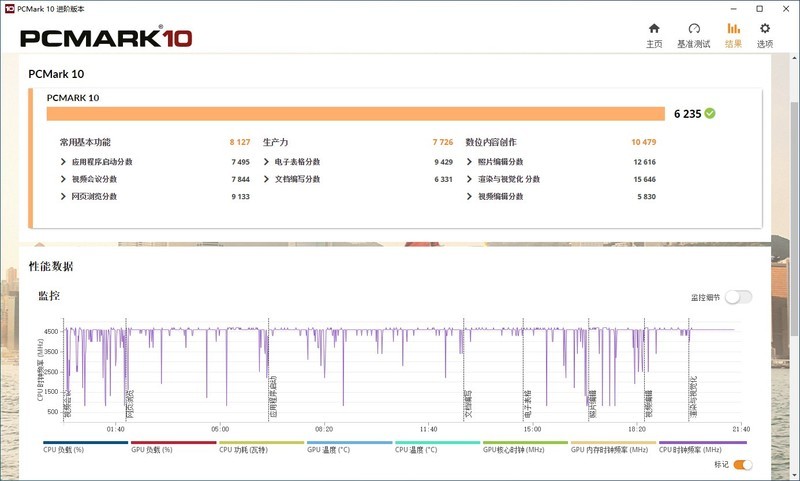This screenshot has width=800, height=481.
Task: Expand 电子表格分数 row
Action: coord(267,162)
